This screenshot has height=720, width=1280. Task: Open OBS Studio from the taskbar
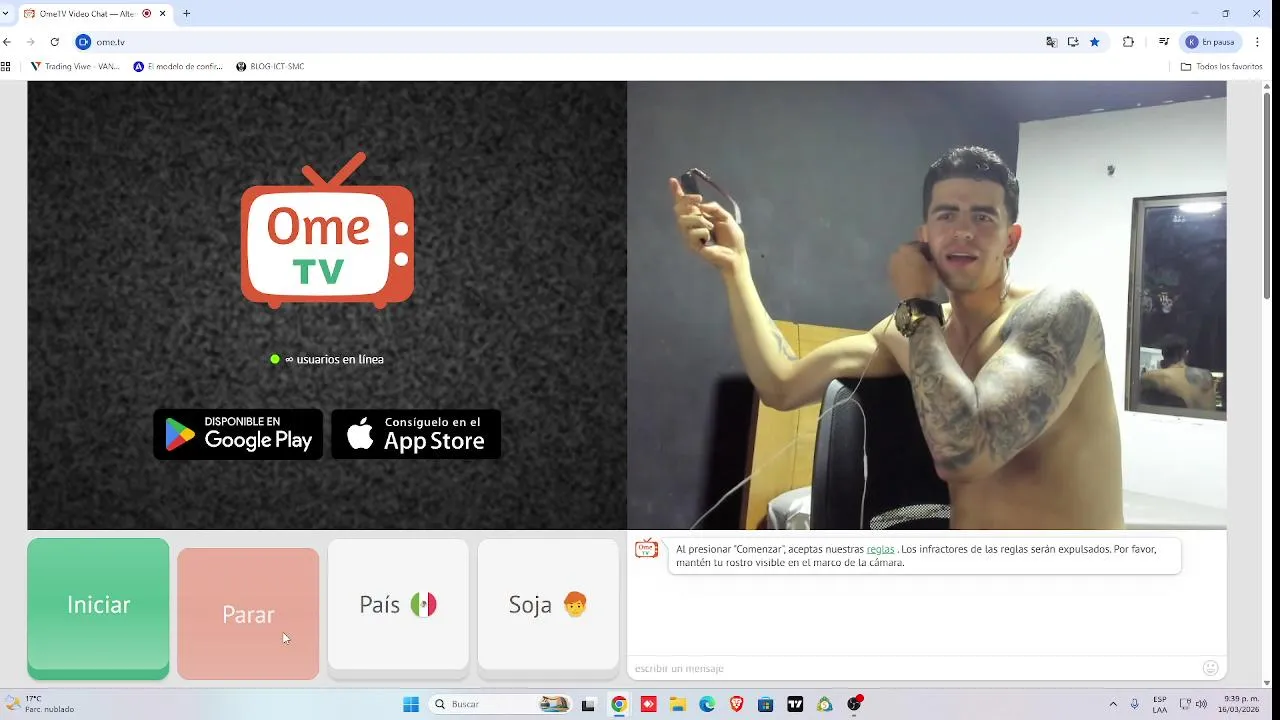854,704
